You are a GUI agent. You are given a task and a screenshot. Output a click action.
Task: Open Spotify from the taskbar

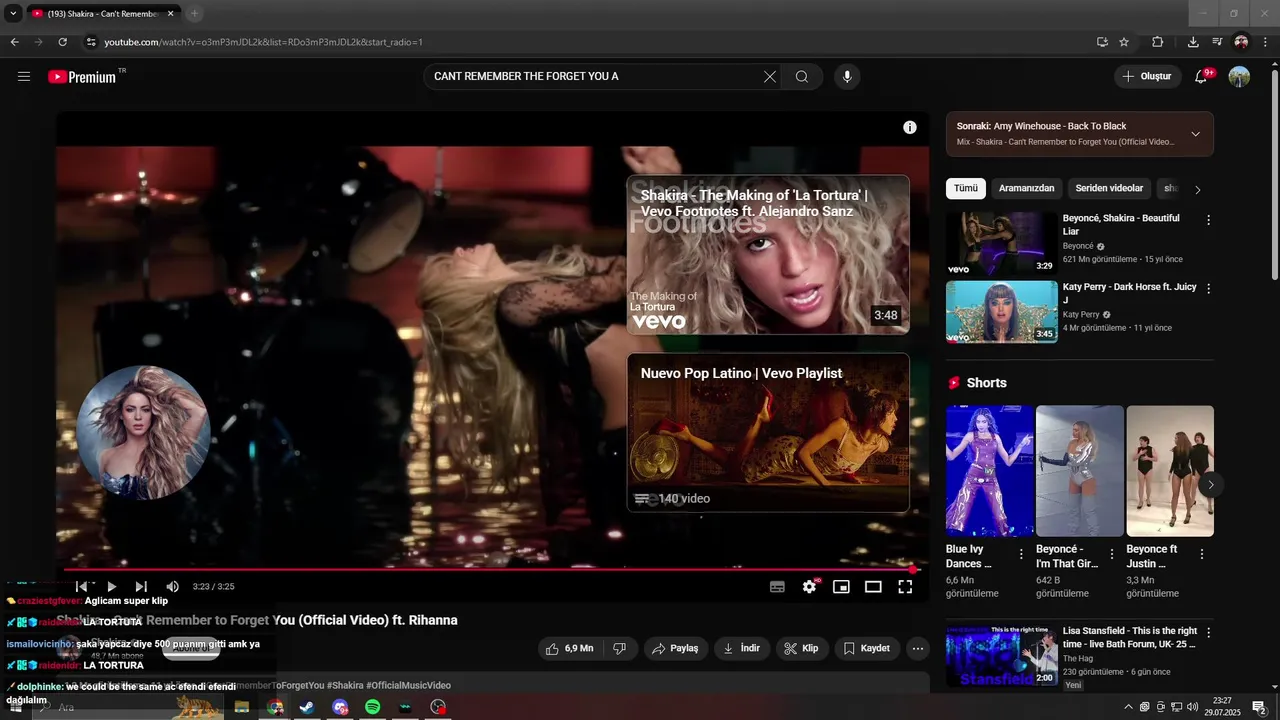click(x=372, y=707)
